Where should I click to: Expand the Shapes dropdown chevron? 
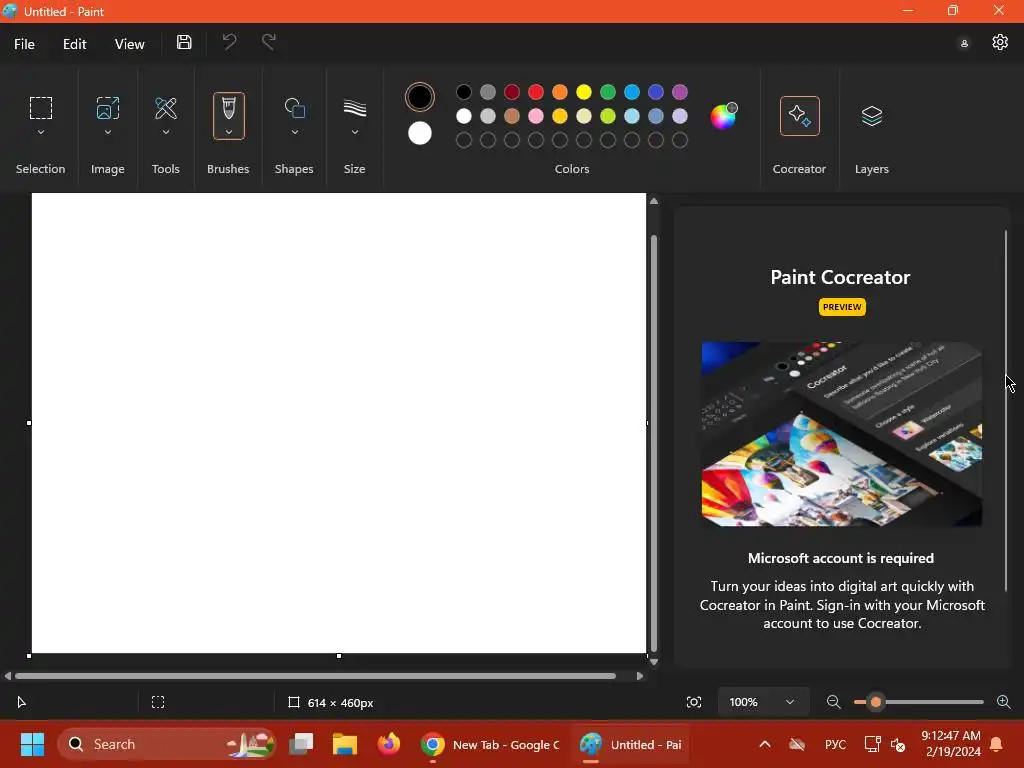[295, 132]
